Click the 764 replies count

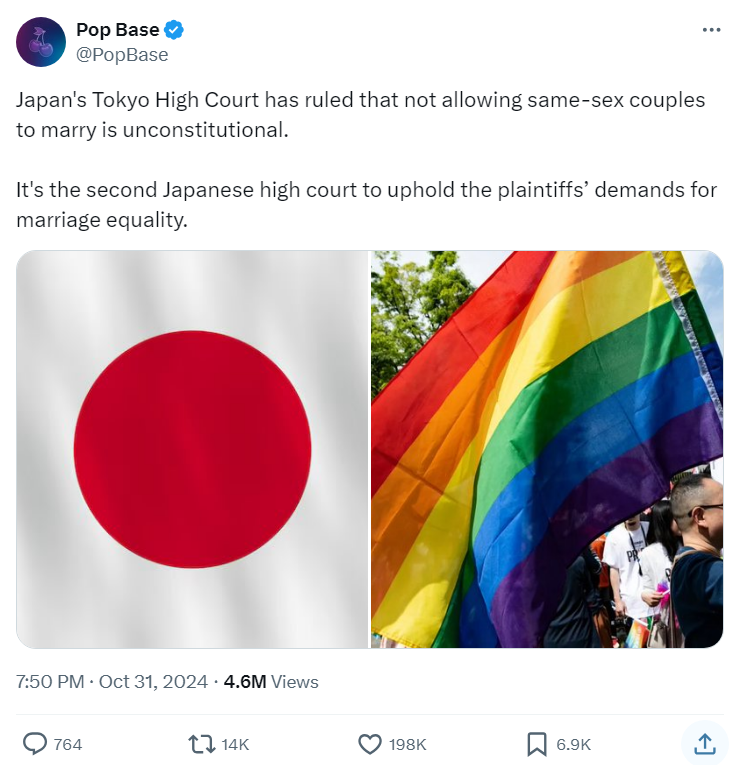pos(68,745)
